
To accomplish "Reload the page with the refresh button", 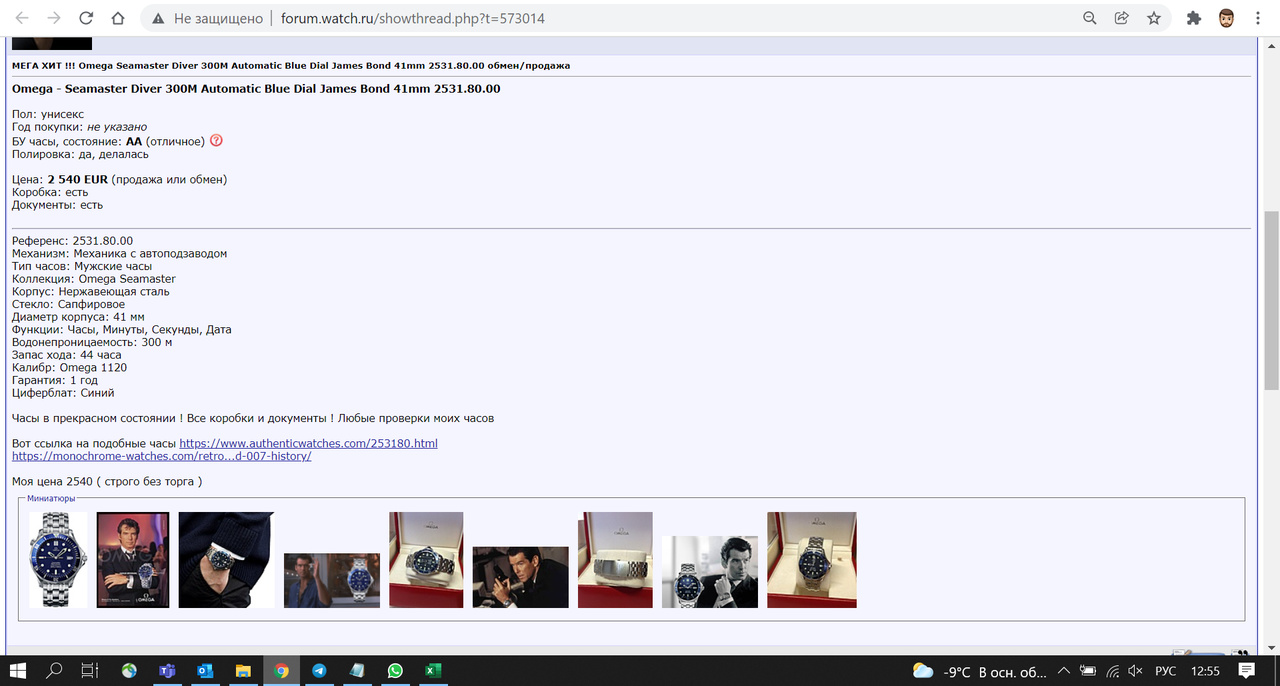I will [86, 18].
